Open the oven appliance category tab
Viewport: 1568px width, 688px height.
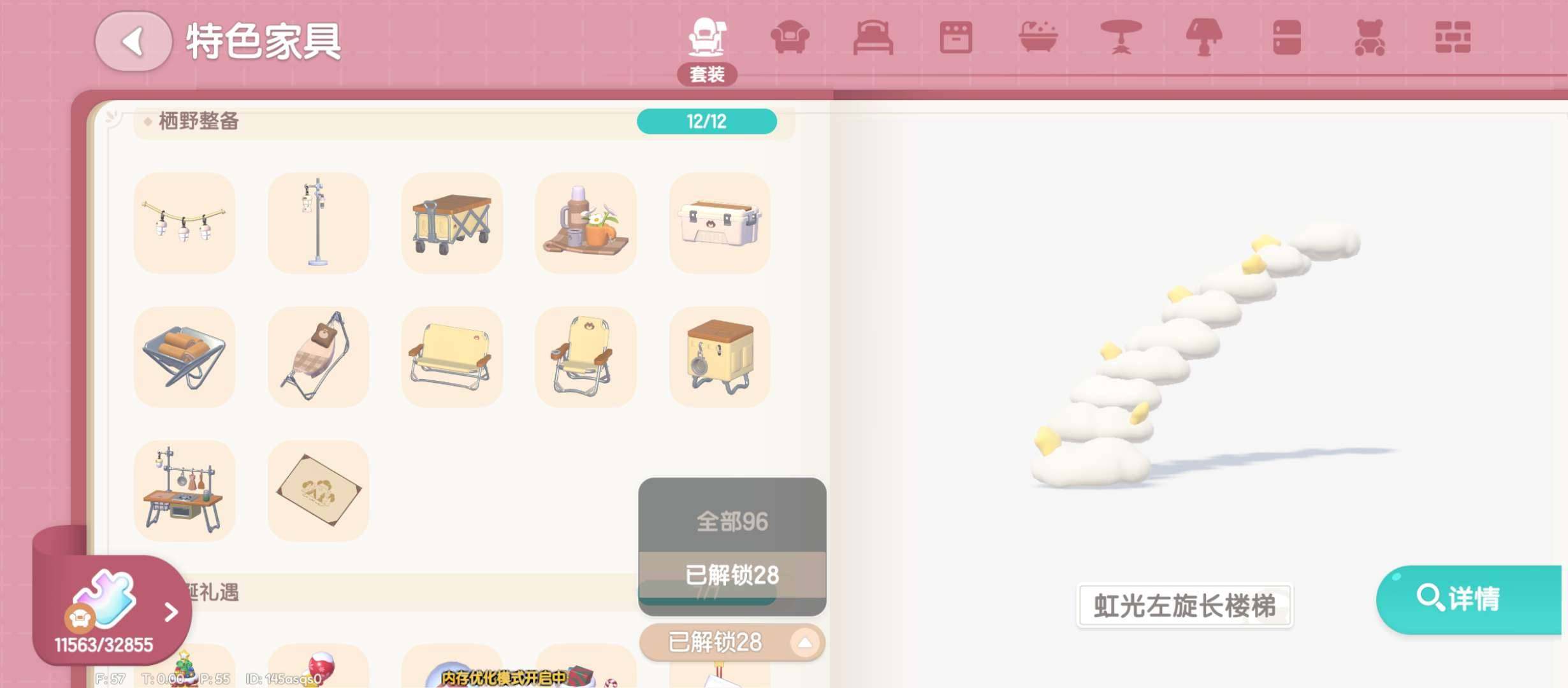click(955, 38)
